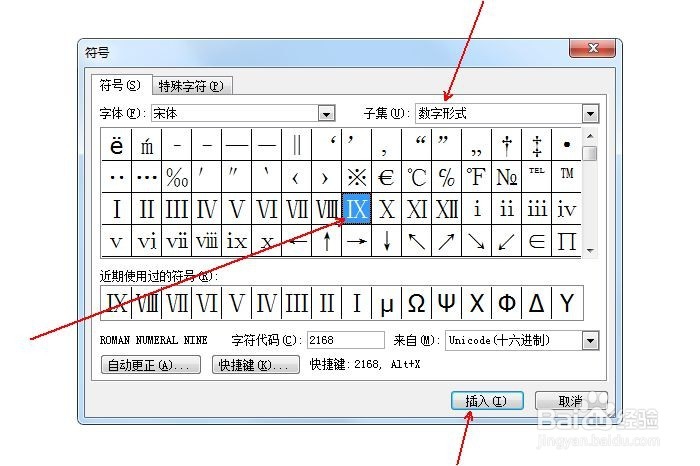The image size is (700, 466).
Task: Select lowercase Roman numeral iv in the grid
Action: (567, 209)
